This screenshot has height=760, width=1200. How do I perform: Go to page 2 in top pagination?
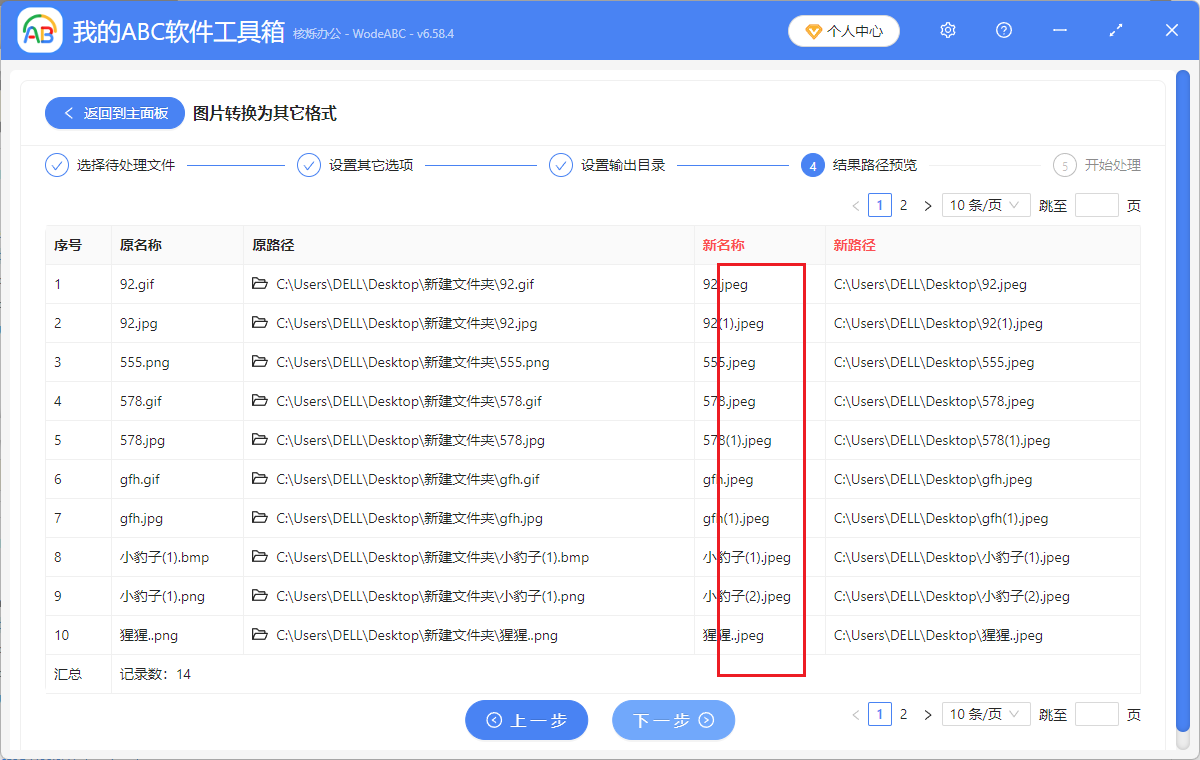coord(903,206)
